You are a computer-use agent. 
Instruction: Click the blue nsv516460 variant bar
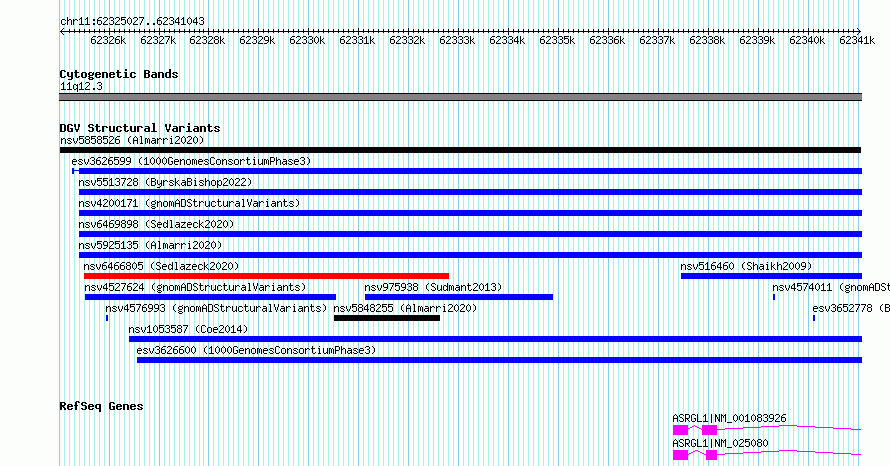771,276
